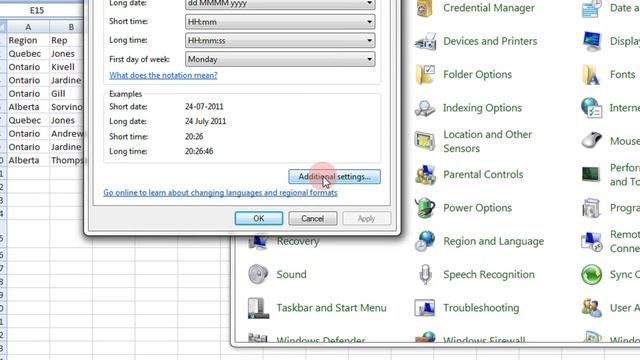Click Cancel in the Region dialog

pyautogui.click(x=313, y=218)
